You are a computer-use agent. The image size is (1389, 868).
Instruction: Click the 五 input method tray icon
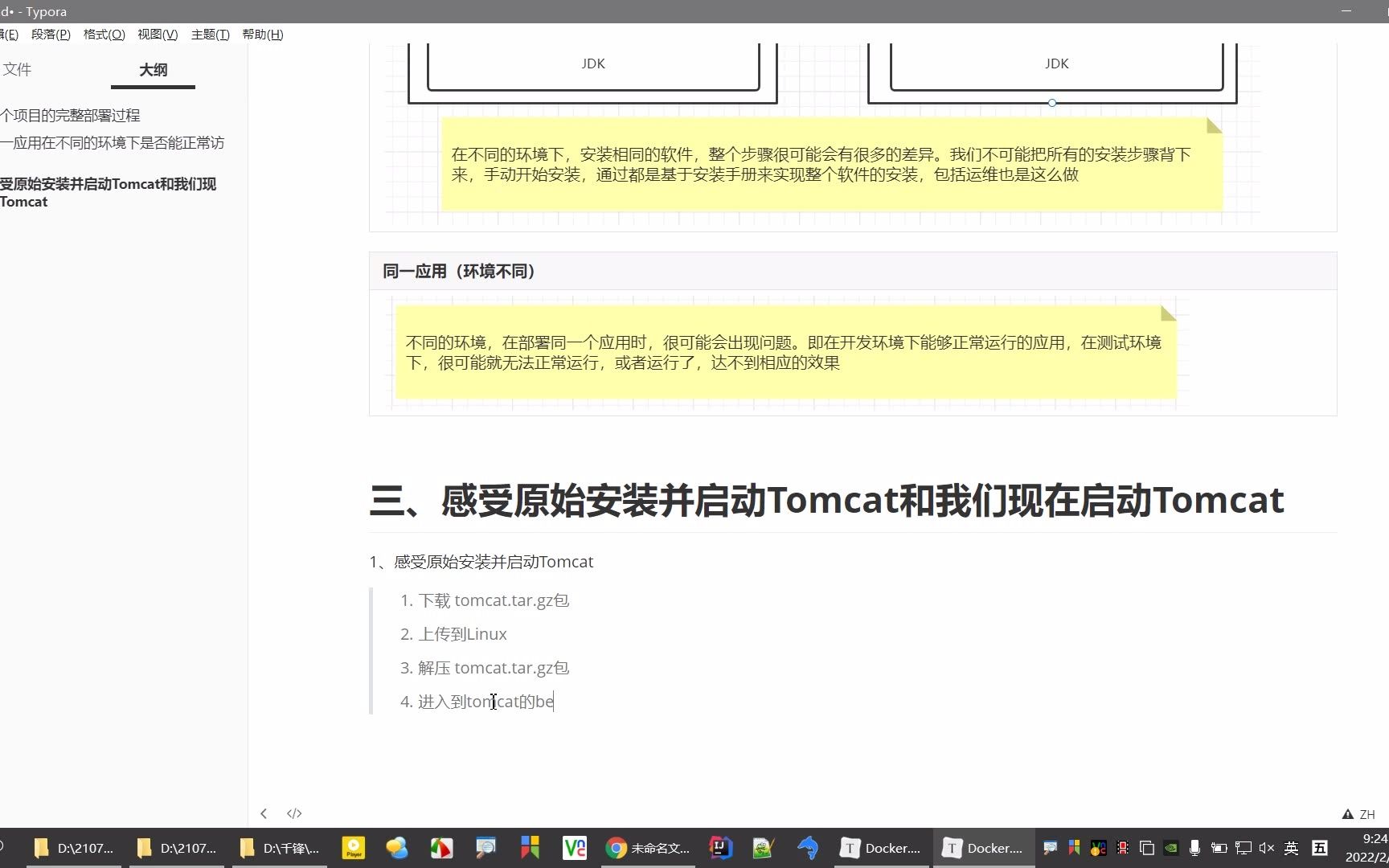point(1319,848)
